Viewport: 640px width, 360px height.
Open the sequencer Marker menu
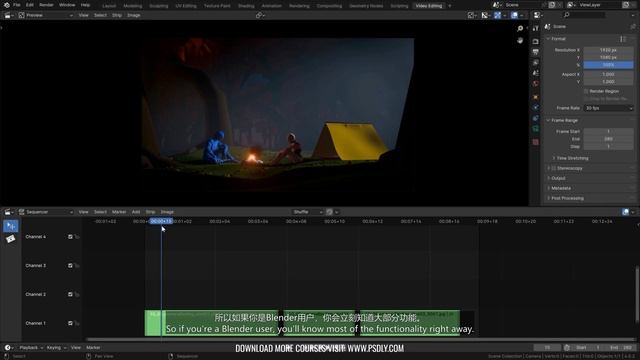tap(119, 212)
